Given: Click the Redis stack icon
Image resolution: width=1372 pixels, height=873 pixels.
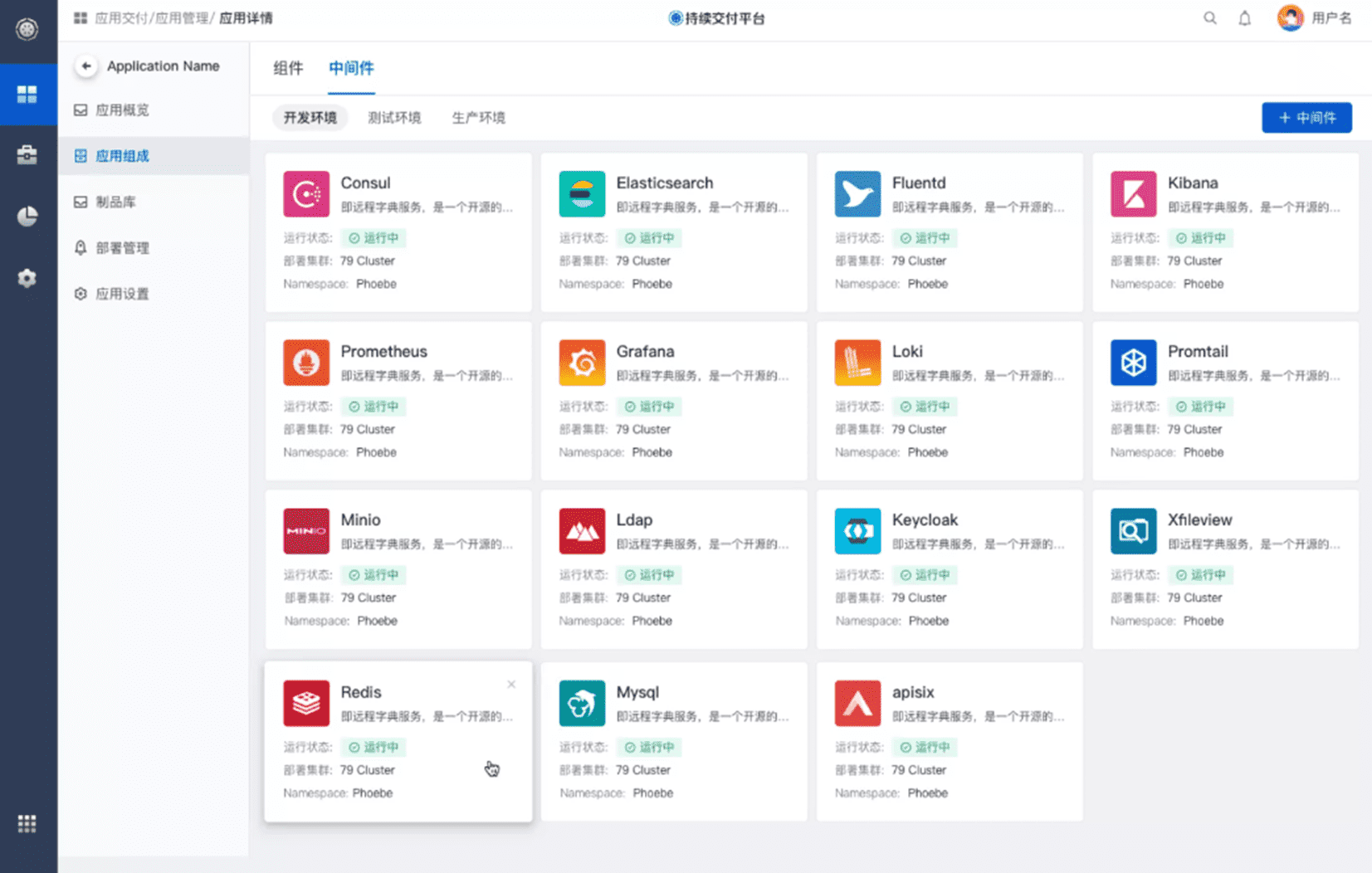Looking at the screenshot, I should click(x=306, y=704).
